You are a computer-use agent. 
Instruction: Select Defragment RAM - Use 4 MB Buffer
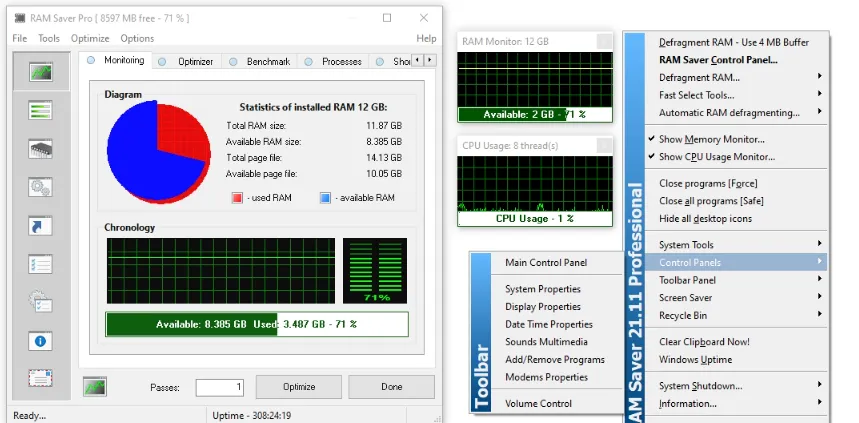(x=736, y=42)
